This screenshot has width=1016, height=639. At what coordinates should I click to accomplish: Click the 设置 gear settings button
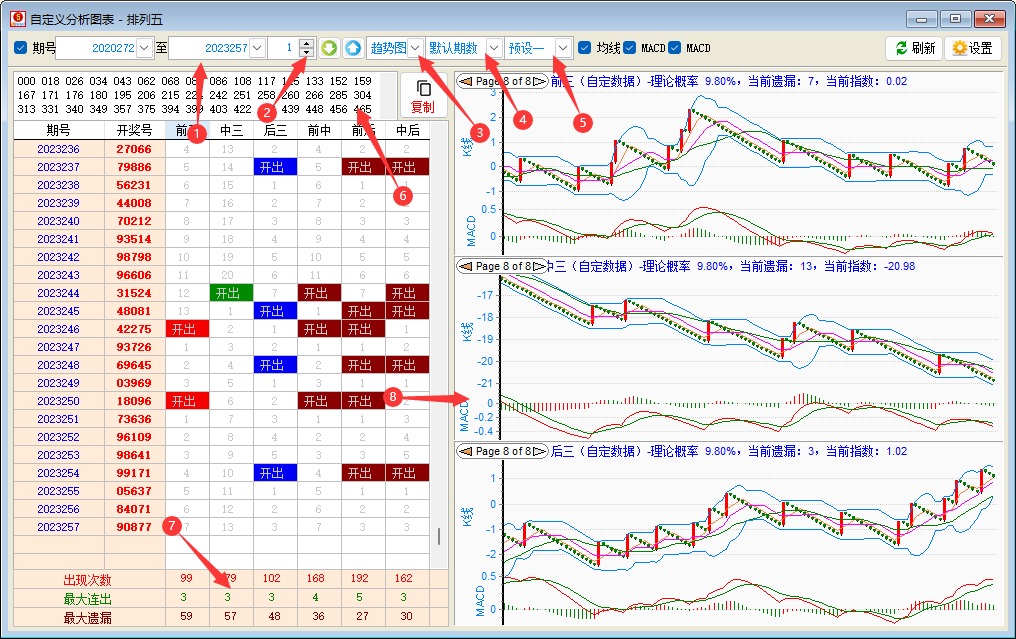972,48
